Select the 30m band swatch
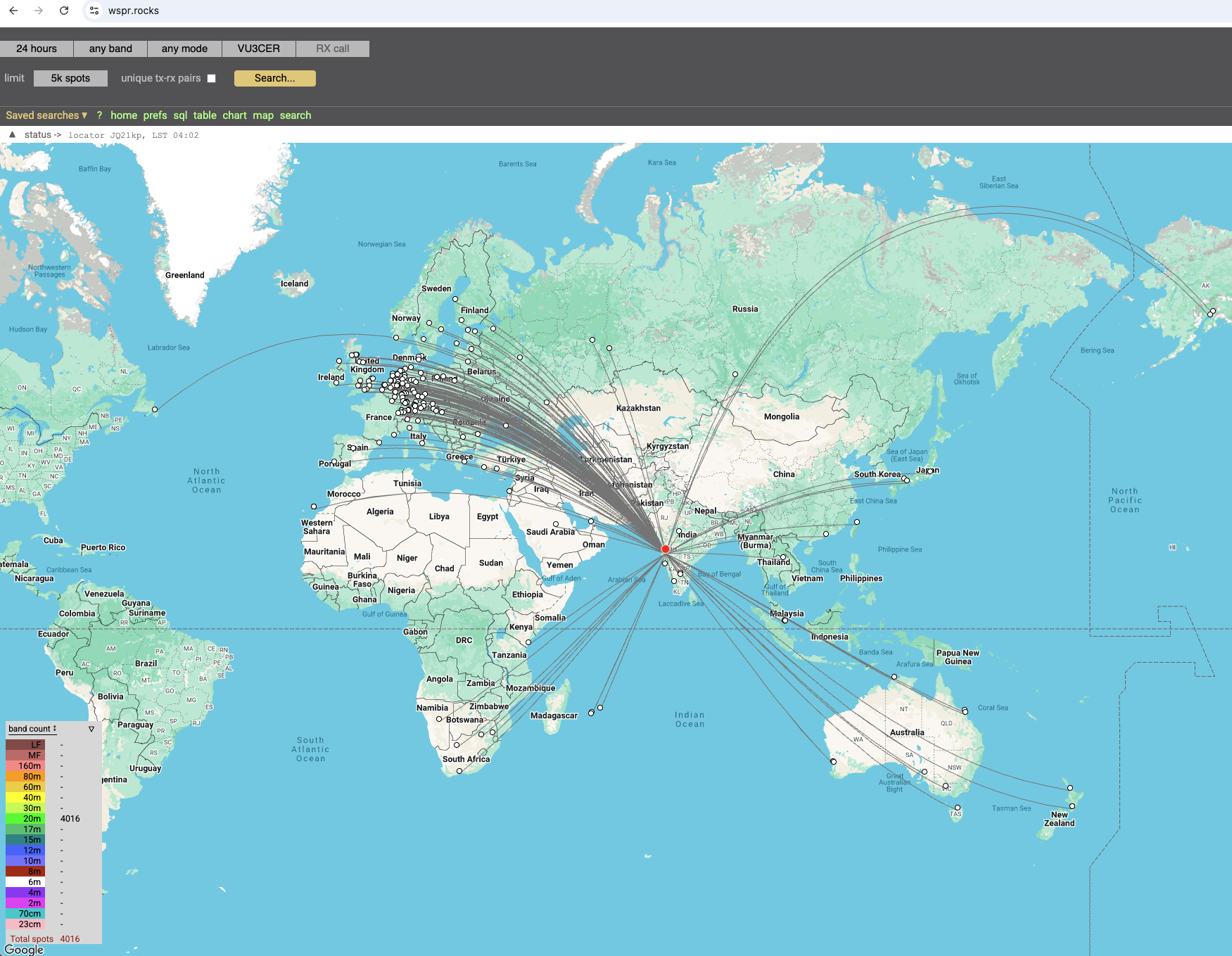The height and width of the screenshot is (956, 1232). click(x=25, y=808)
